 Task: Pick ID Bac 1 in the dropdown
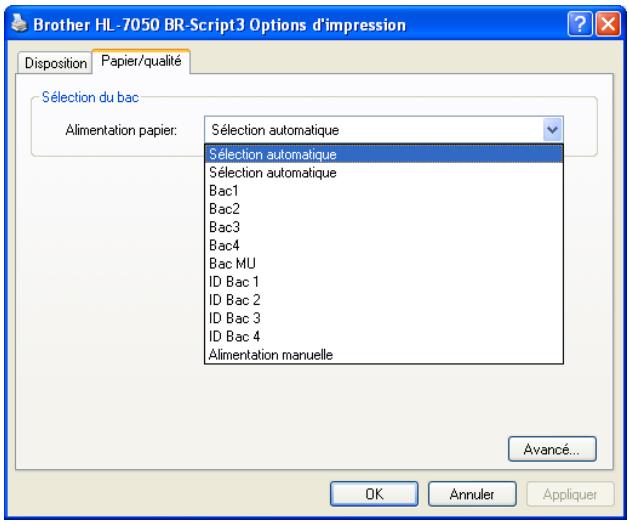click(x=383, y=282)
